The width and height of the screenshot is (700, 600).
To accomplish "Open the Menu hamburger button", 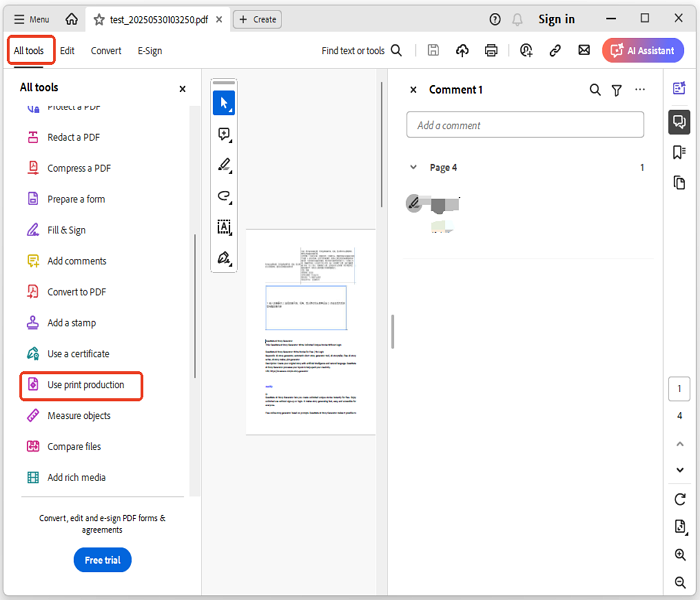I will click(32, 19).
